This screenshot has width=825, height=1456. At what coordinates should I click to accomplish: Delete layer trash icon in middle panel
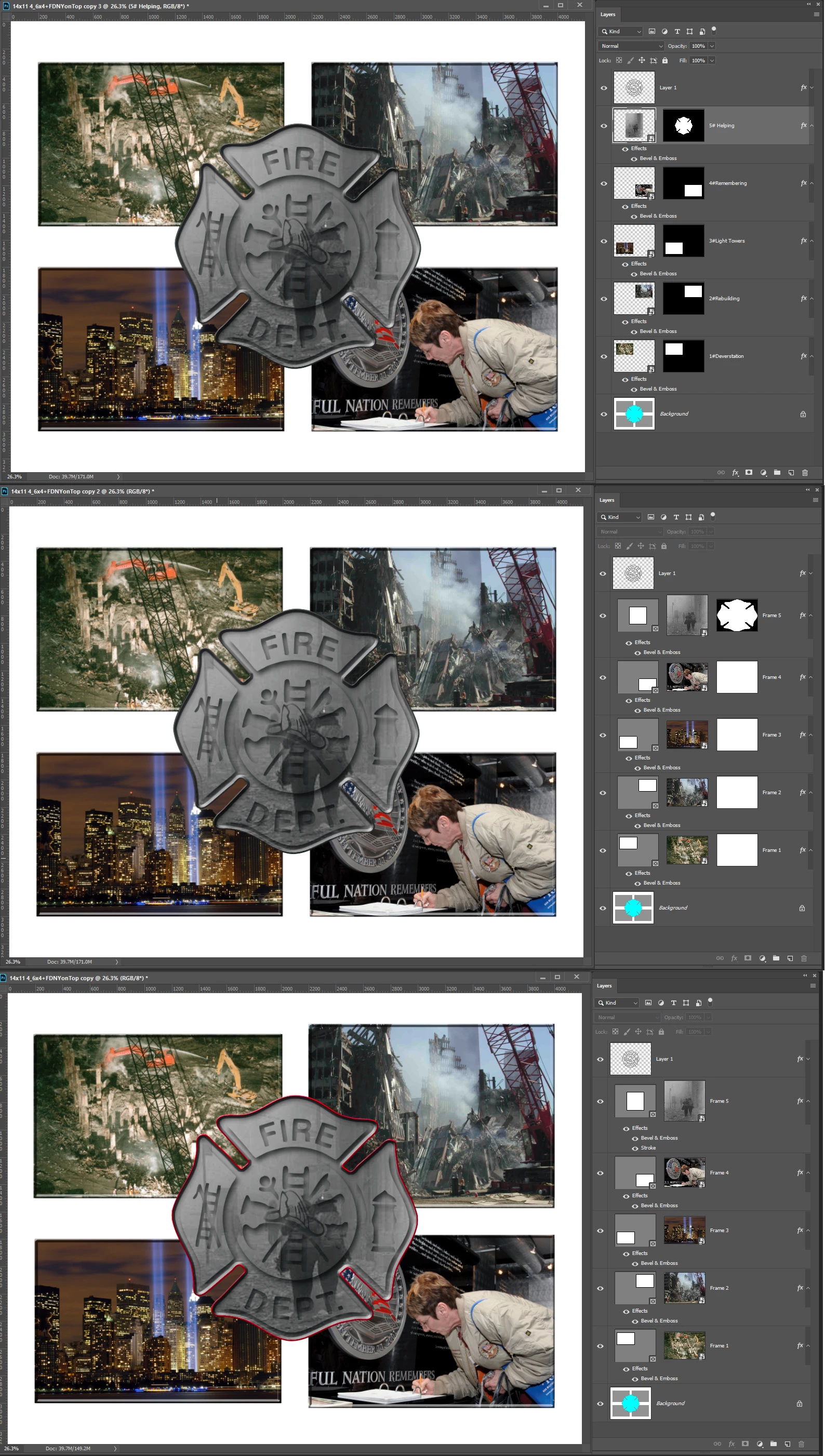(804, 958)
